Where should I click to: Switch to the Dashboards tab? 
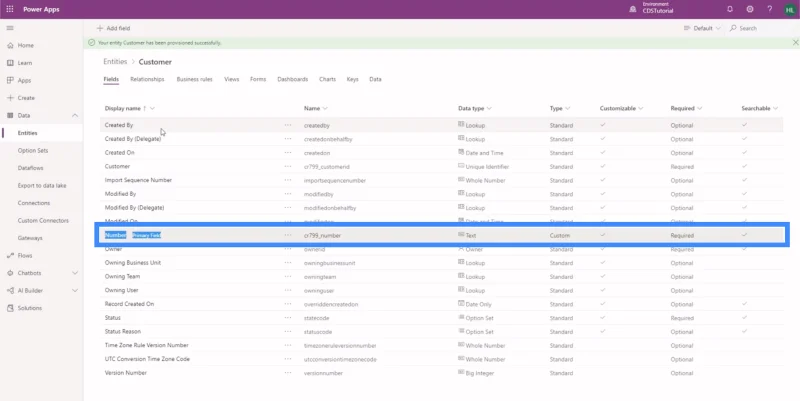(292, 80)
